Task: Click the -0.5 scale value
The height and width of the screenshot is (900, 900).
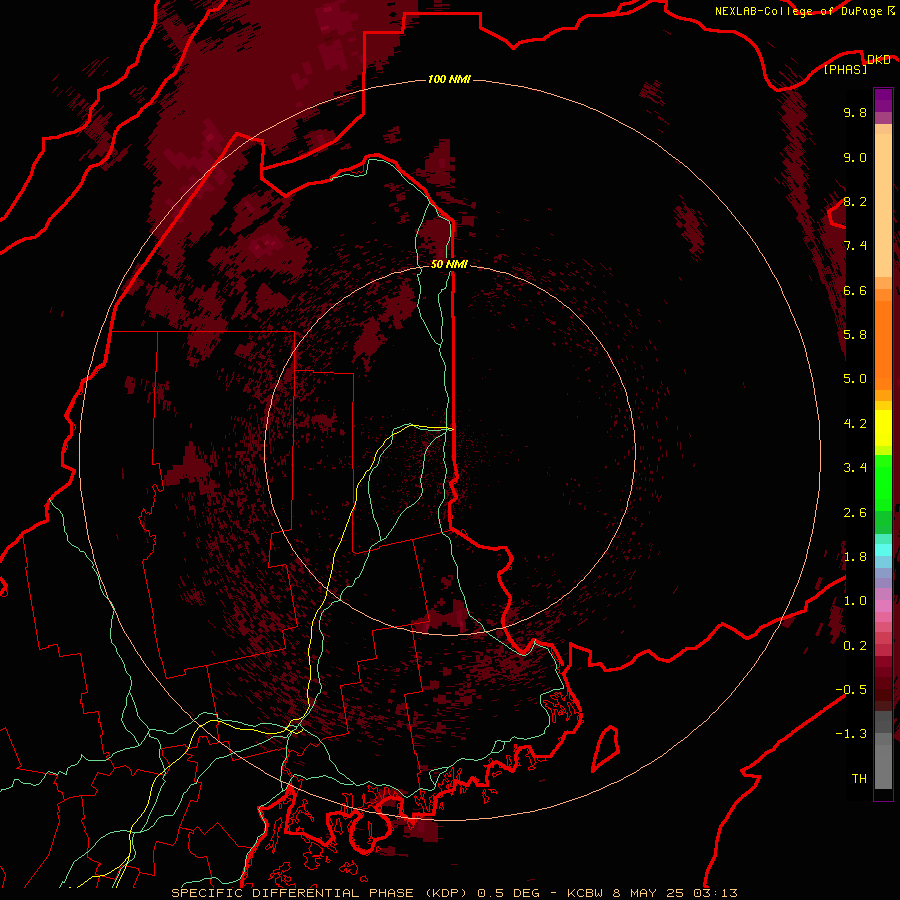Action: (851, 690)
